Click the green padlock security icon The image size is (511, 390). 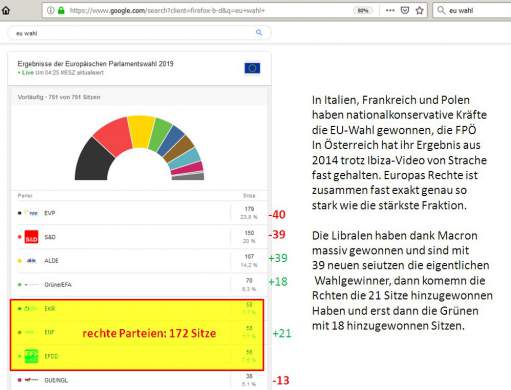(61, 10)
